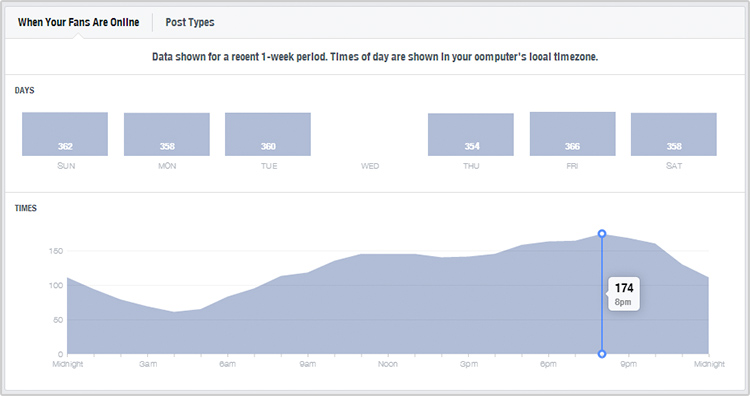Select the Monday bar showing 358

[x=167, y=134]
